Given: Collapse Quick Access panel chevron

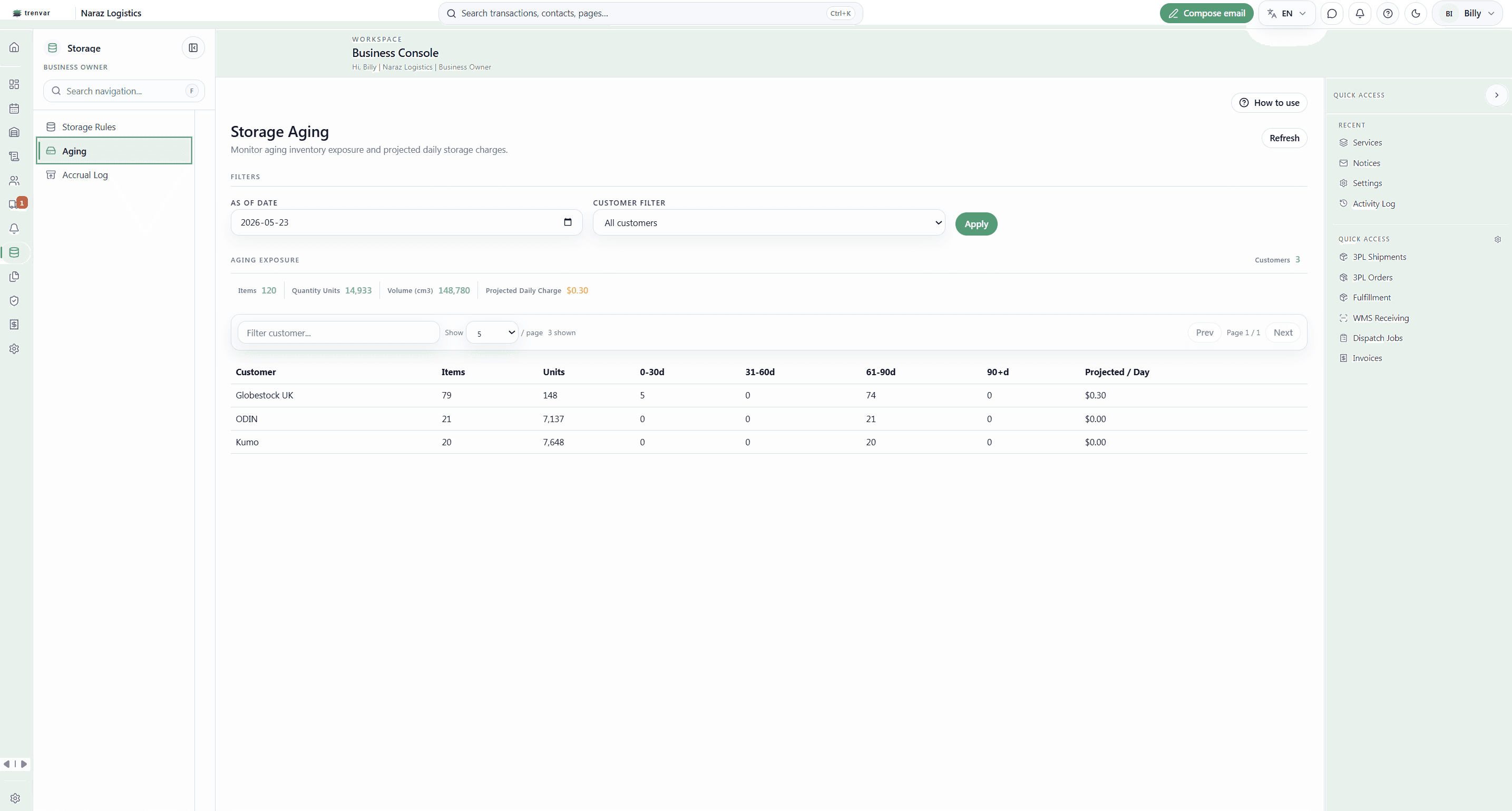Looking at the screenshot, I should [x=1497, y=95].
